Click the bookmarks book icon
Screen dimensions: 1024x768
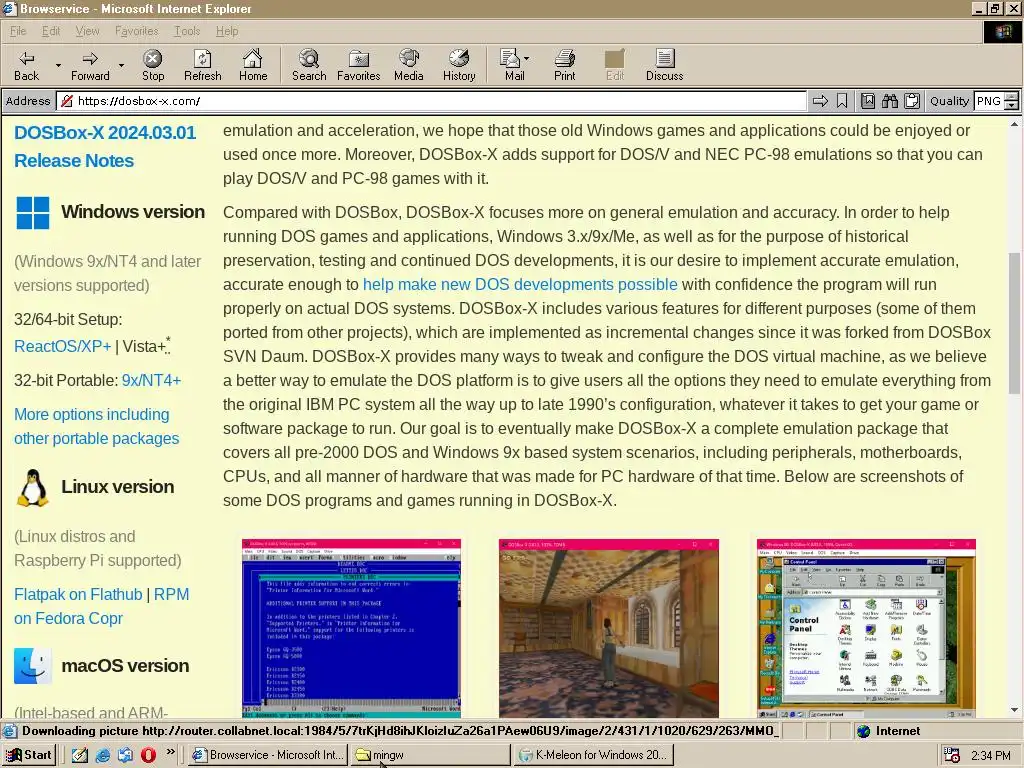[x=867, y=101]
